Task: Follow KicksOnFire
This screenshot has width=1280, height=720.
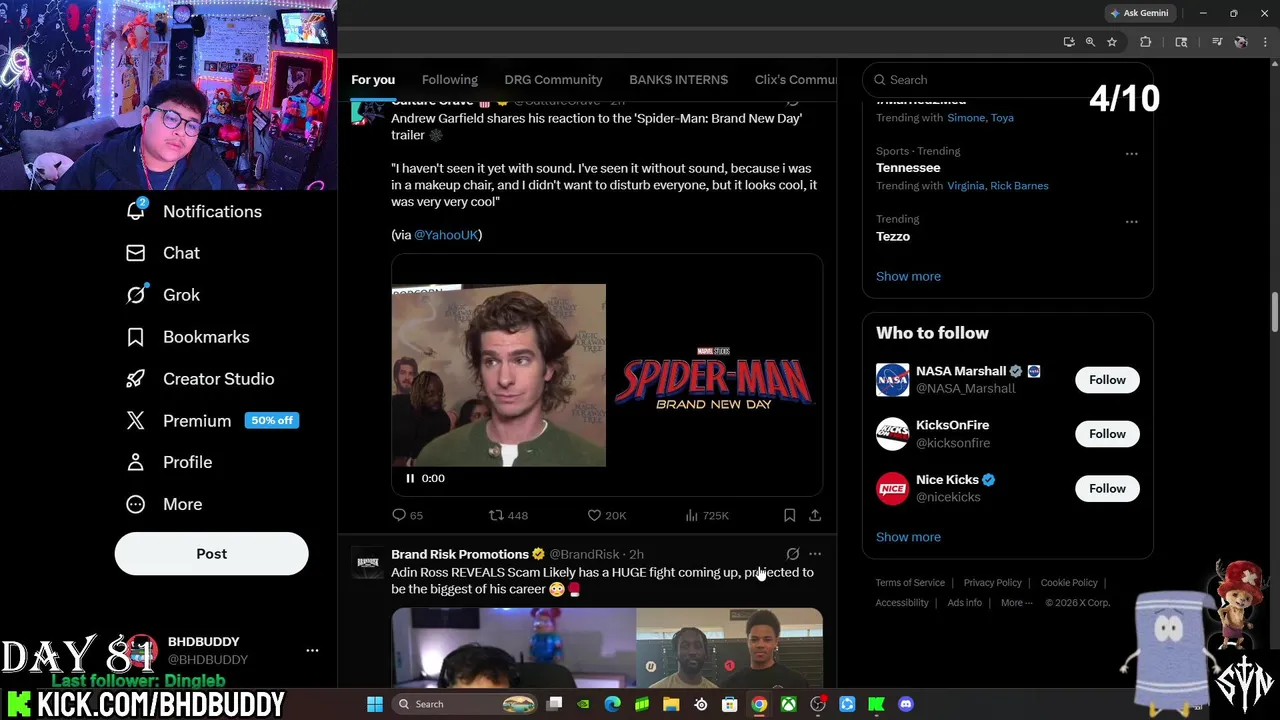Action: pos(1107,434)
